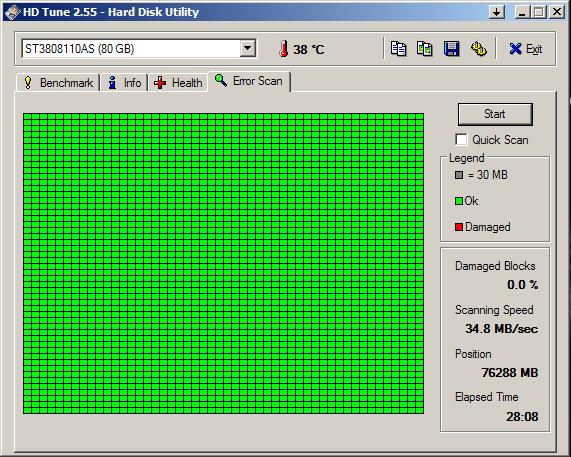Click the ST3808110AS (80 GB) drive field
571x457 pixels.
[139, 48]
